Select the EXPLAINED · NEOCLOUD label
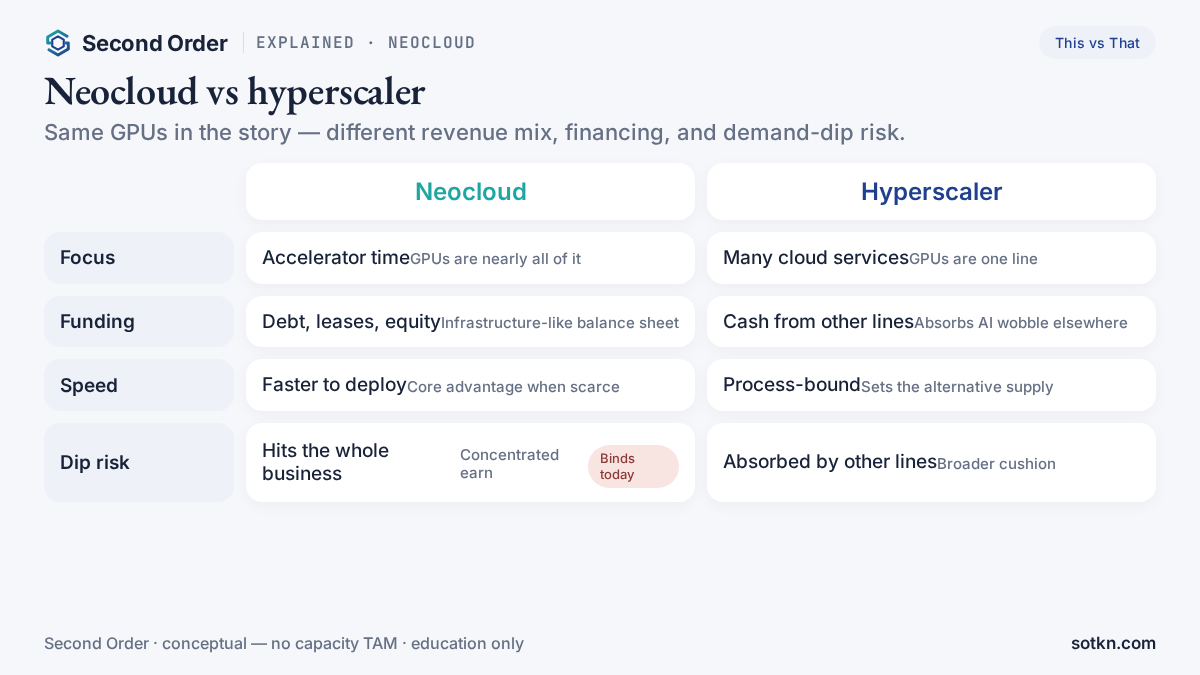 366,43
